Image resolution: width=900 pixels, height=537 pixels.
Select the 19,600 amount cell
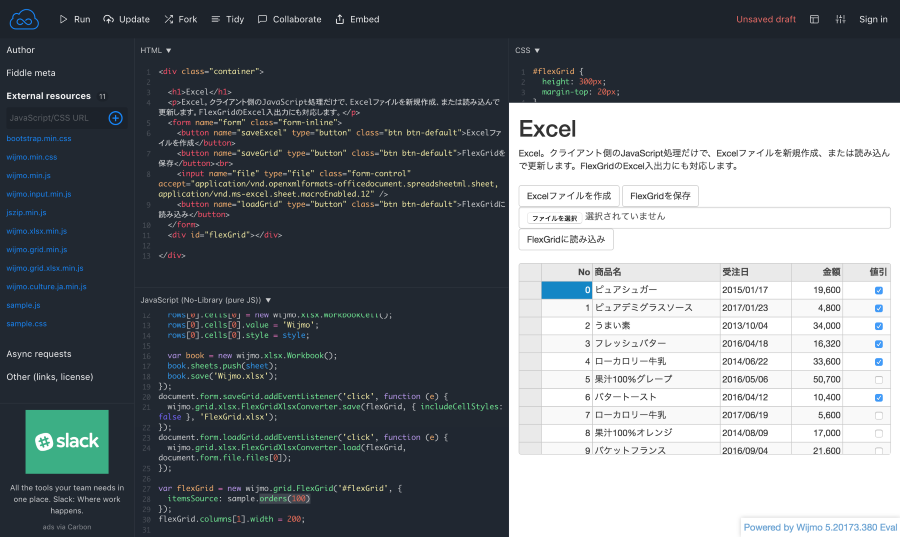[x=817, y=290]
